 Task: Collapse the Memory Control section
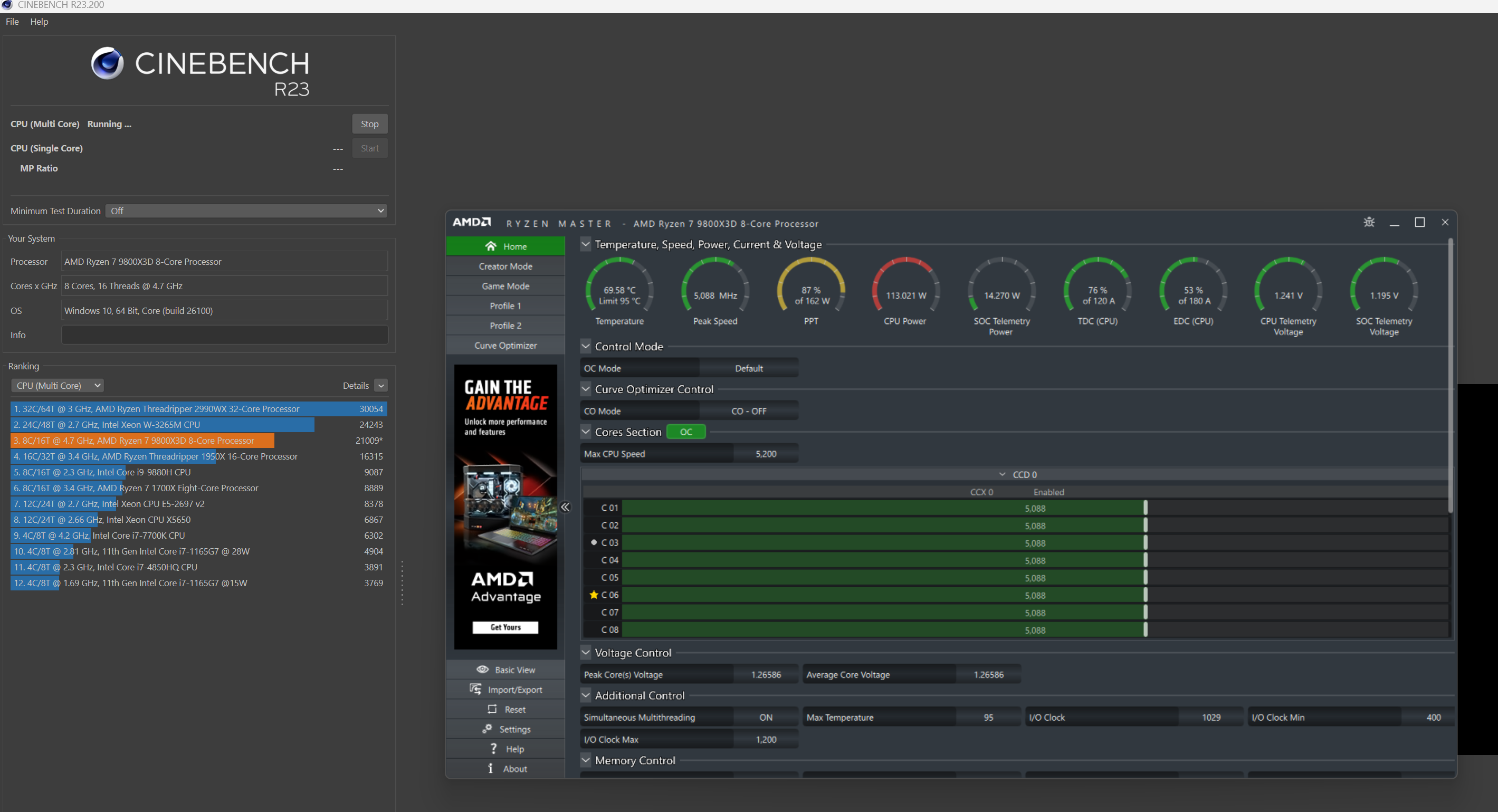(x=586, y=760)
